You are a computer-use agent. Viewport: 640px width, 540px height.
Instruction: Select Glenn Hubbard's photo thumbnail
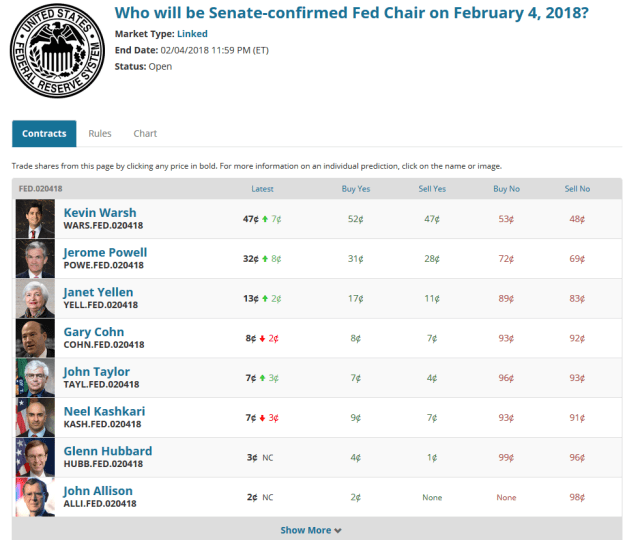tap(35, 457)
